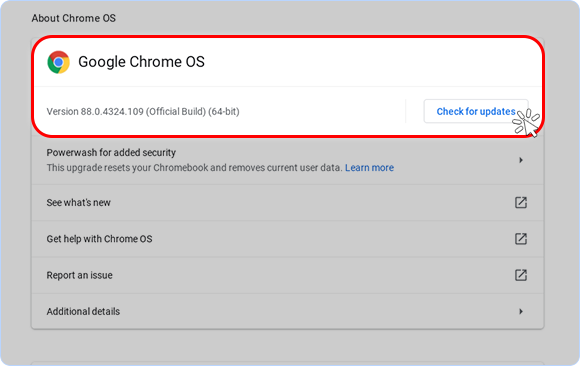Open Get help with Chrome OS label
The height and width of the screenshot is (366, 580).
pyautogui.click(x=99, y=239)
